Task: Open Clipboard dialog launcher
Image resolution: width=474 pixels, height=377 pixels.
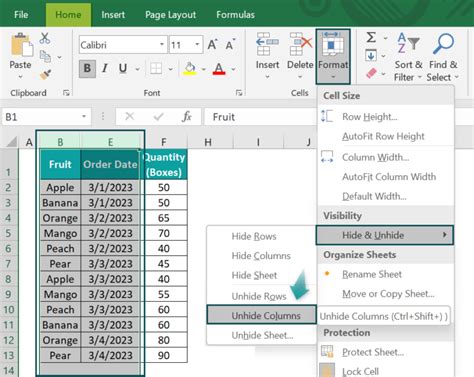Action: pos(66,93)
